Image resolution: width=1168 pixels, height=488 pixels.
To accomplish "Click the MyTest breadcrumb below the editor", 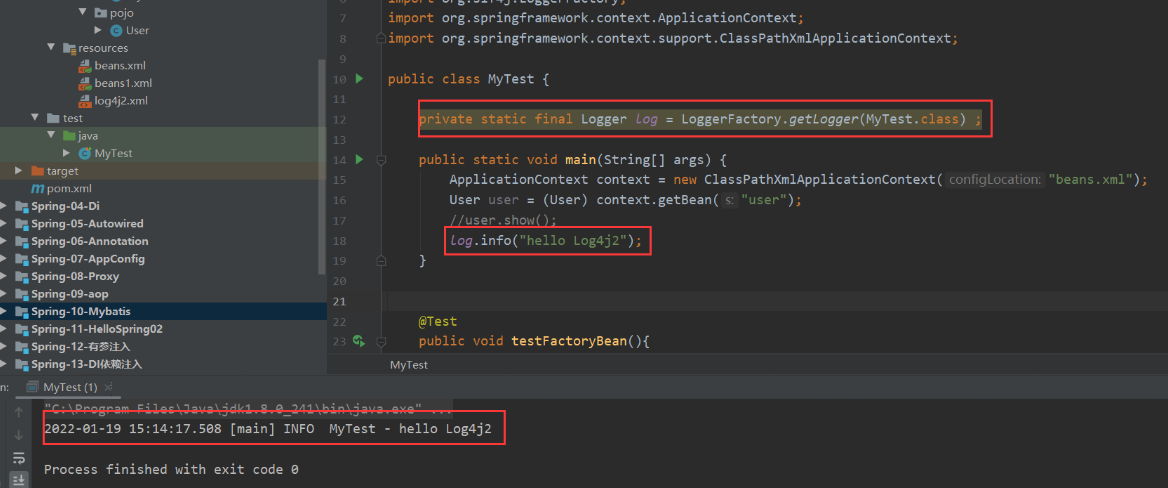I will (409, 365).
